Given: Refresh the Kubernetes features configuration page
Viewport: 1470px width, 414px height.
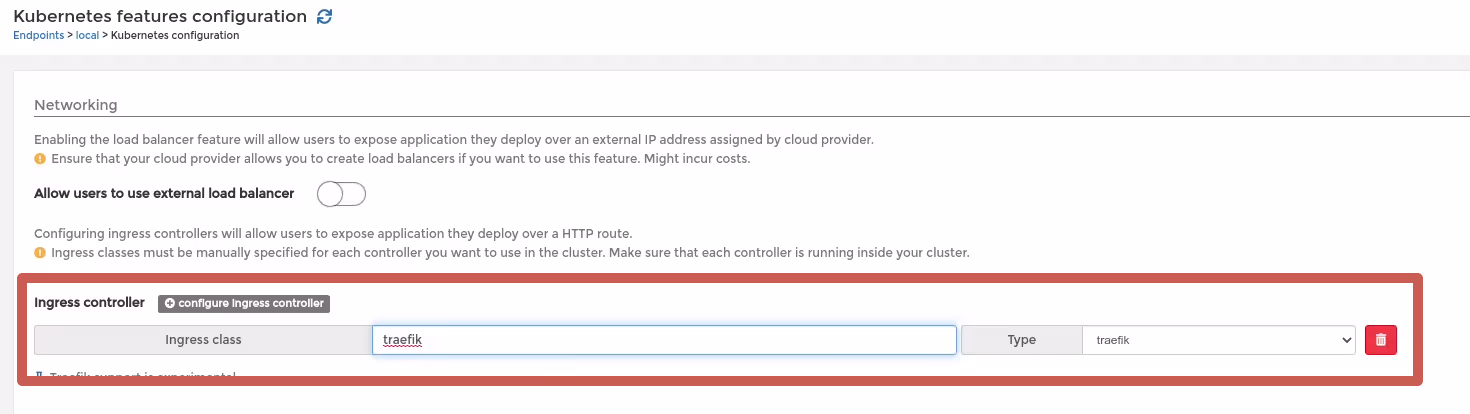Looking at the screenshot, I should (324, 16).
